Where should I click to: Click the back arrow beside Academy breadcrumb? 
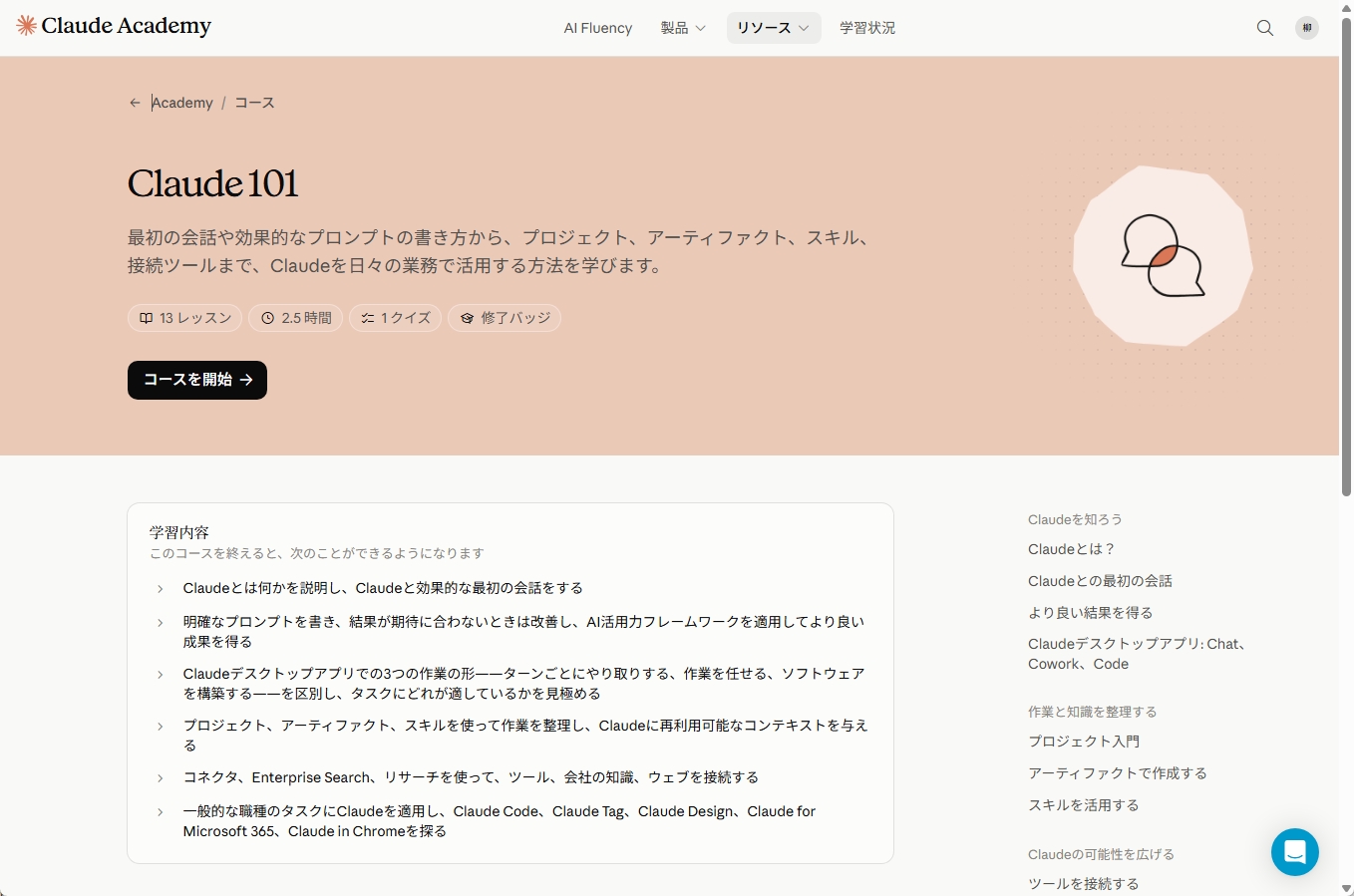135,103
